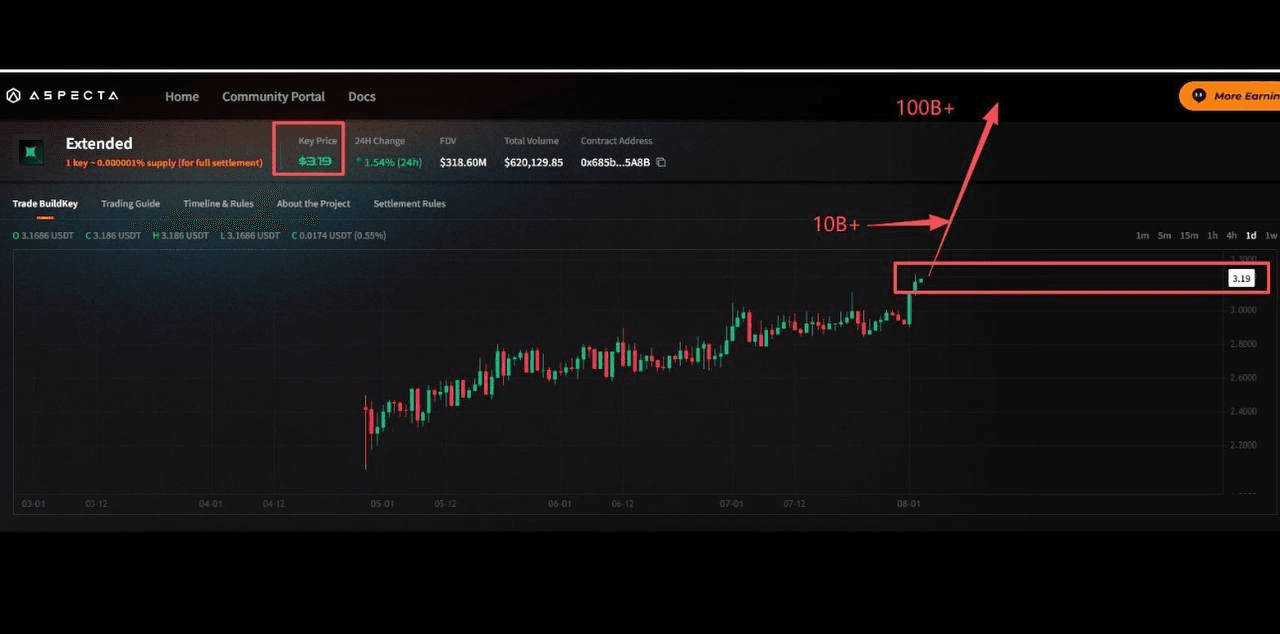Click the current price label 3.19 on the axis
The height and width of the screenshot is (634, 1280).
(1241, 279)
